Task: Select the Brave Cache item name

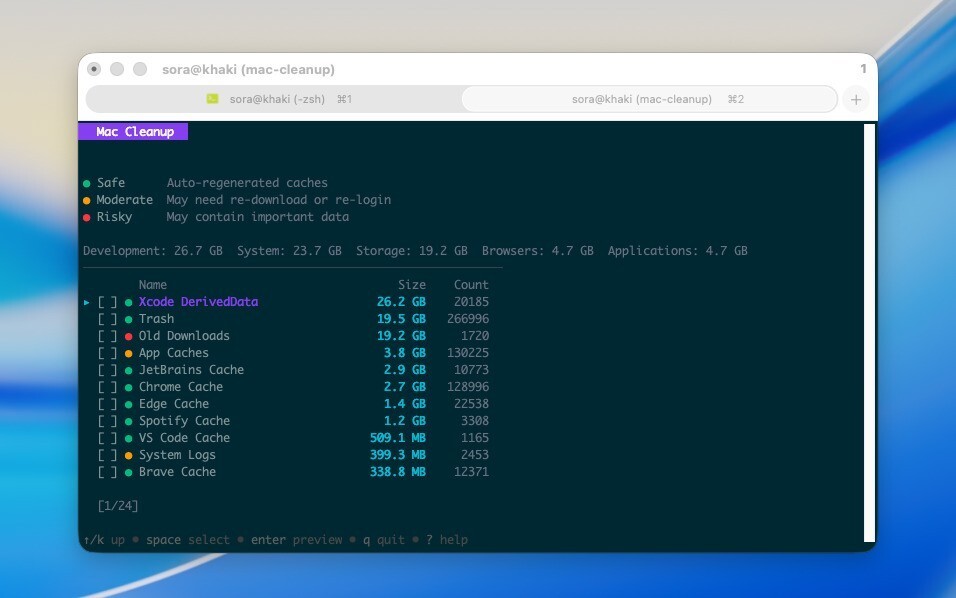Action: 177,472
